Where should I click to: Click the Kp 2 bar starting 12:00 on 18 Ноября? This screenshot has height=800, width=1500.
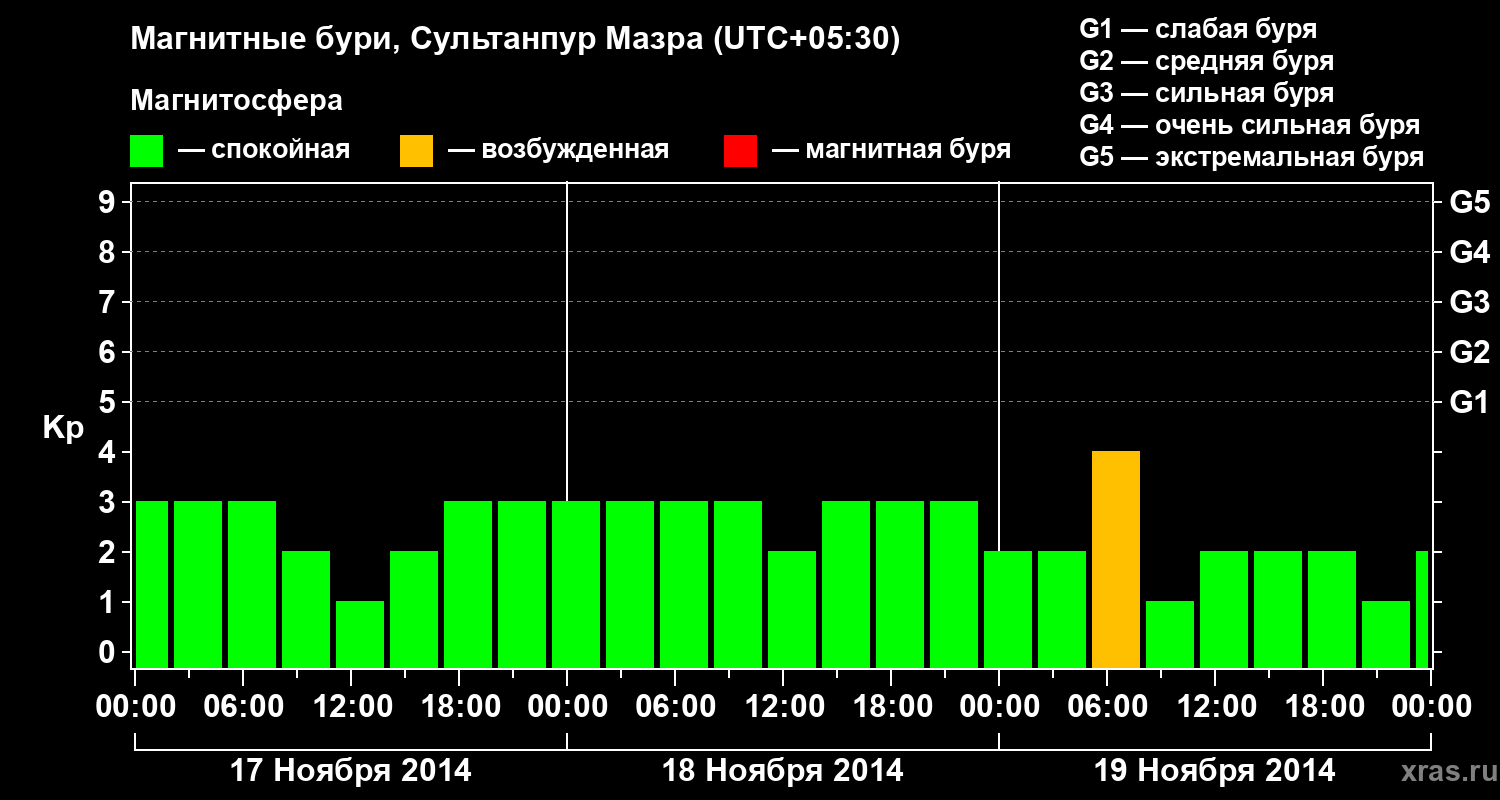(792, 610)
